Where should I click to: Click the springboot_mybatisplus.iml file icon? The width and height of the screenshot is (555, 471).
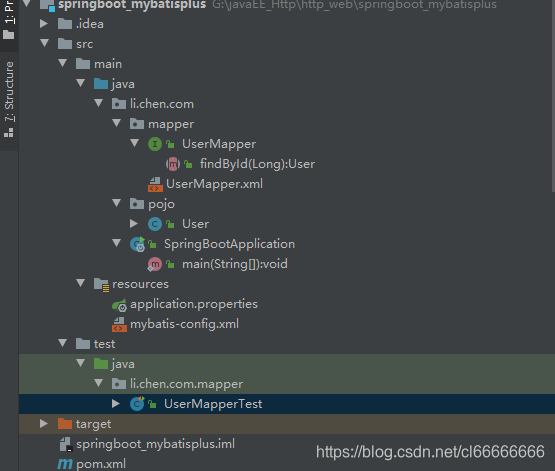[x=66, y=444]
